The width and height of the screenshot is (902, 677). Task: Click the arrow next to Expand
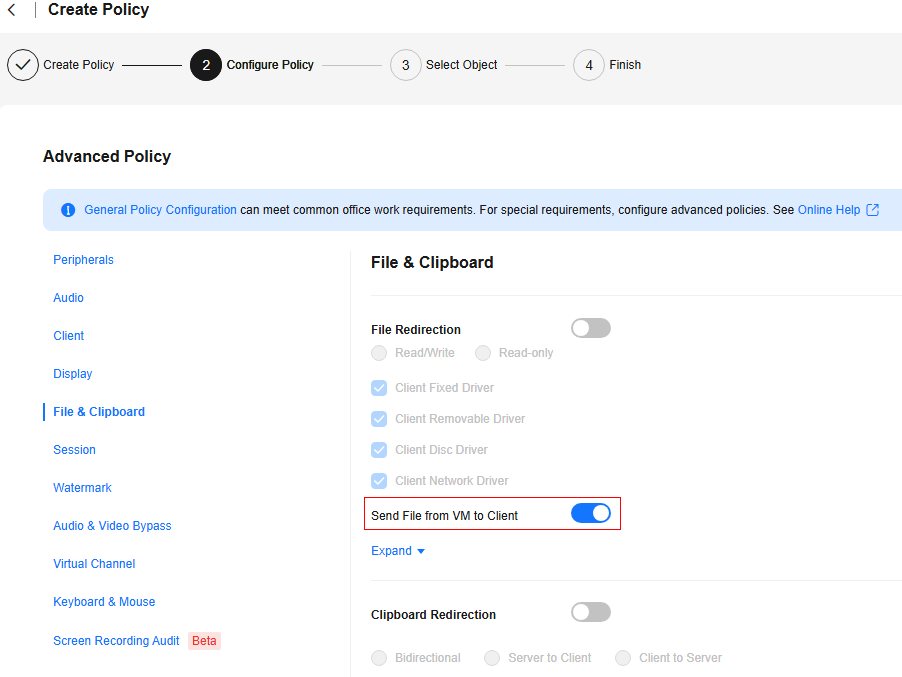[x=421, y=551]
